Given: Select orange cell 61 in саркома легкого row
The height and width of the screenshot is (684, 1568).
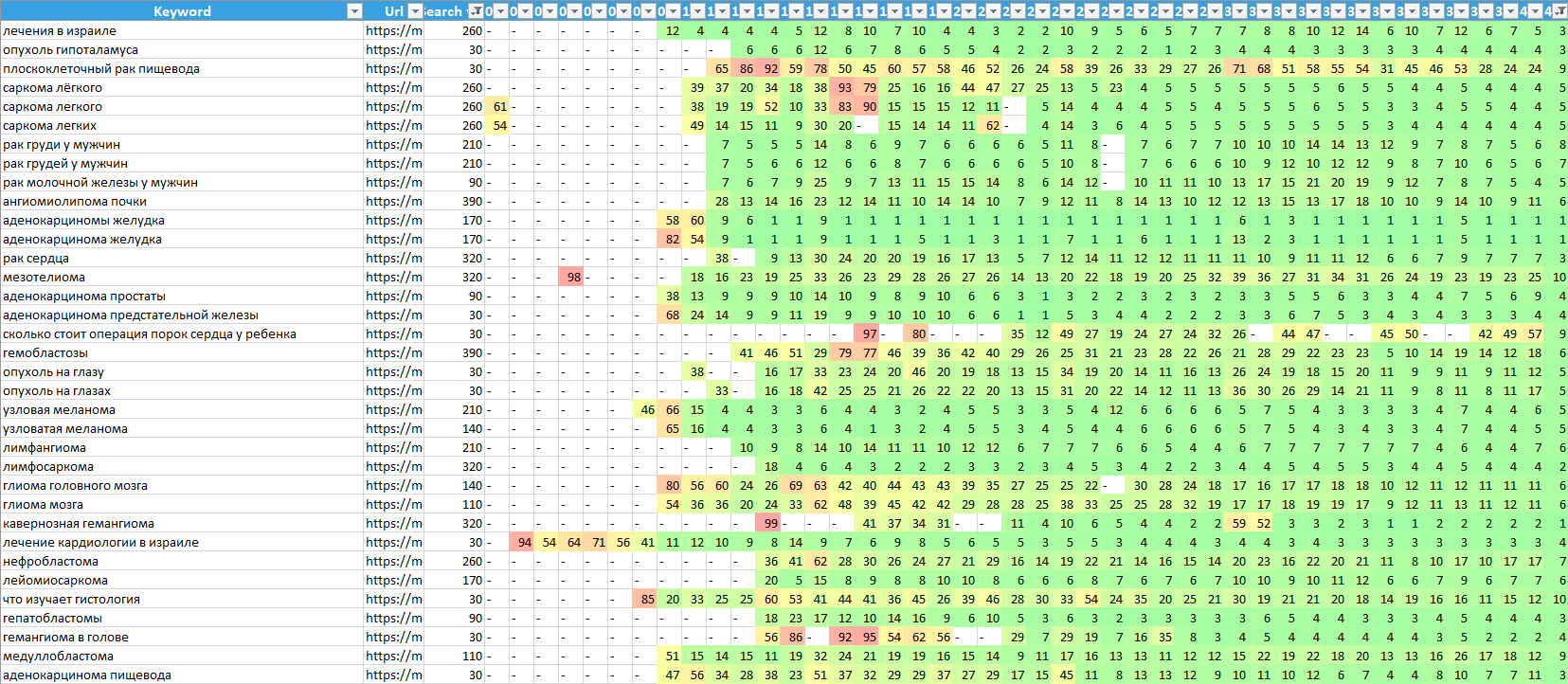Looking at the screenshot, I should (x=499, y=106).
